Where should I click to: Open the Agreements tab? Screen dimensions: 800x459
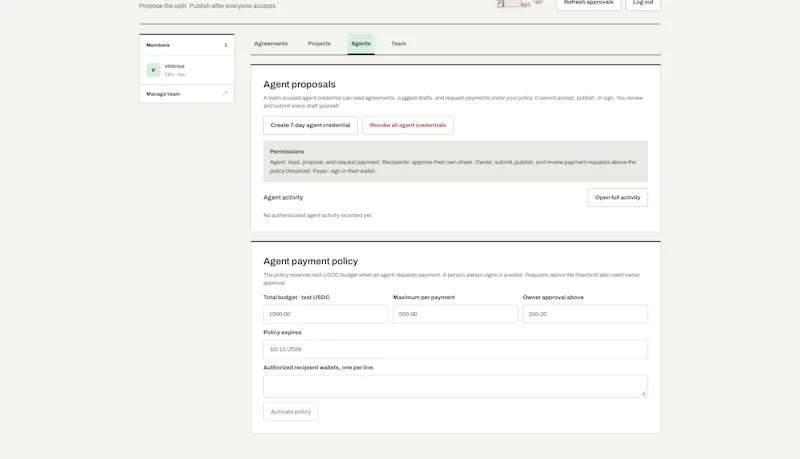pyautogui.click(x=270, y=44)
